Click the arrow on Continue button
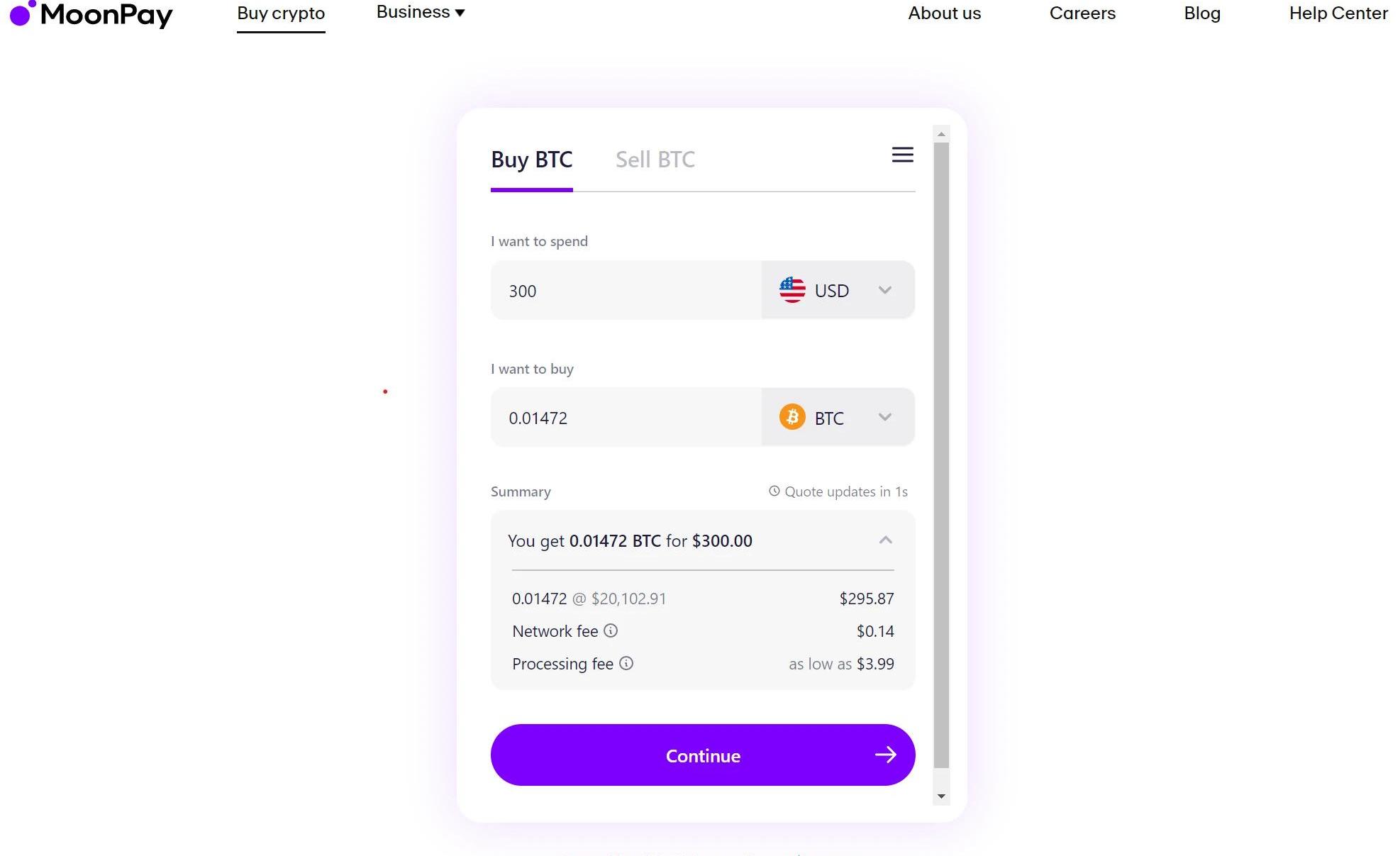This screenshot has width=1400, height=856. click(x=885, y=755)
